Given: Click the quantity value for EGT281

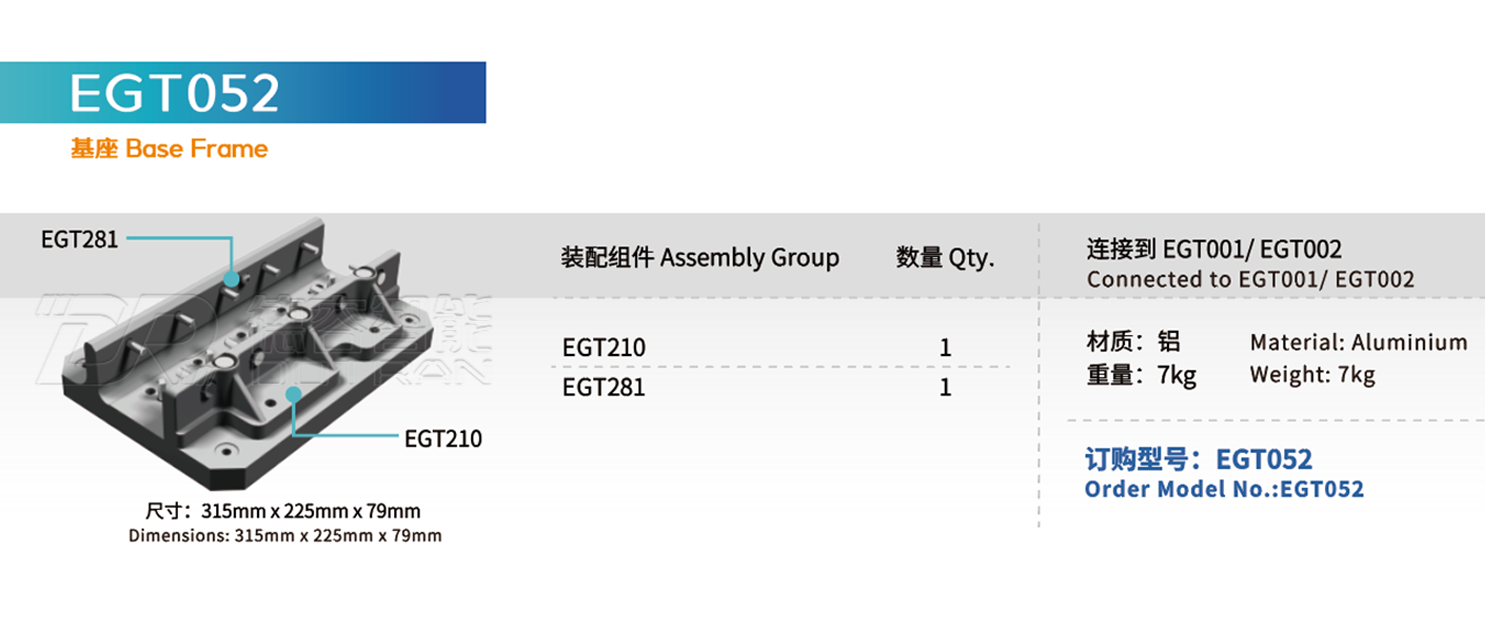Looking at the screenshot, I should click(x=945, y=388).
